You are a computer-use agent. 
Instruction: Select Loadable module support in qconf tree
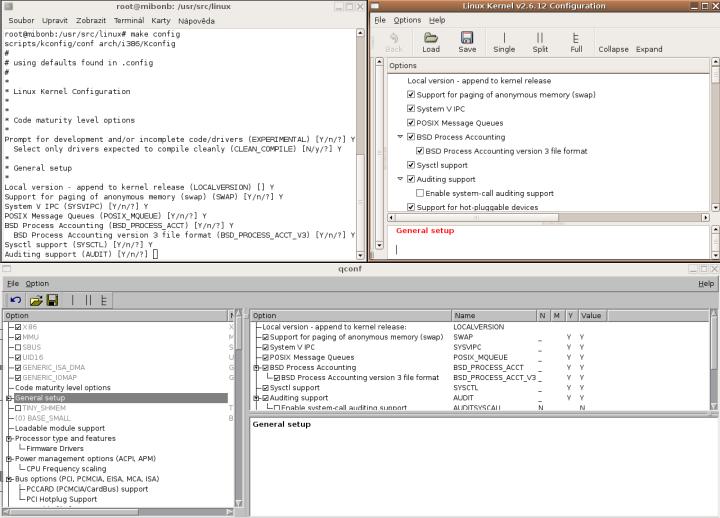60,428
